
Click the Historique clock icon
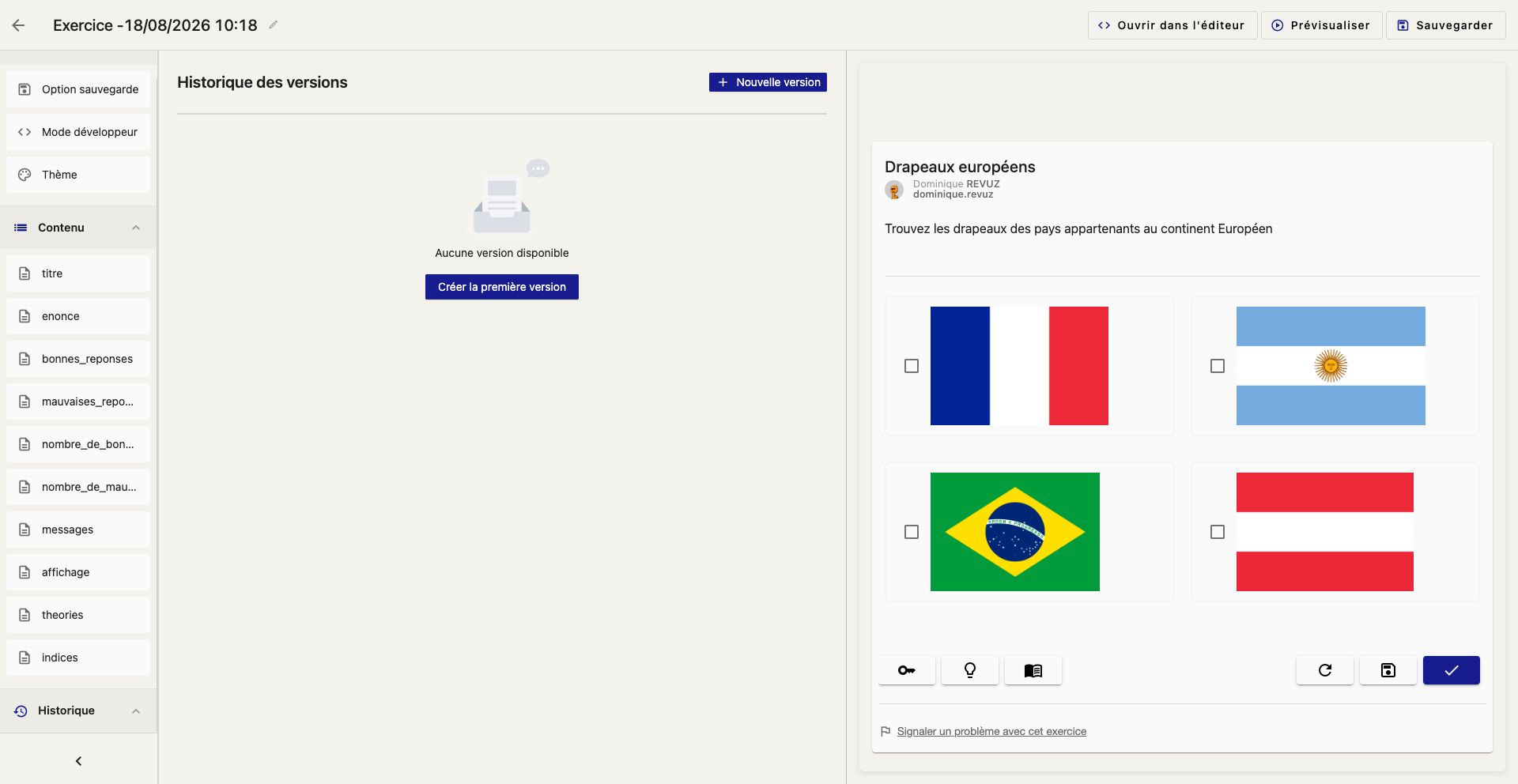click(x=21, y=710)
